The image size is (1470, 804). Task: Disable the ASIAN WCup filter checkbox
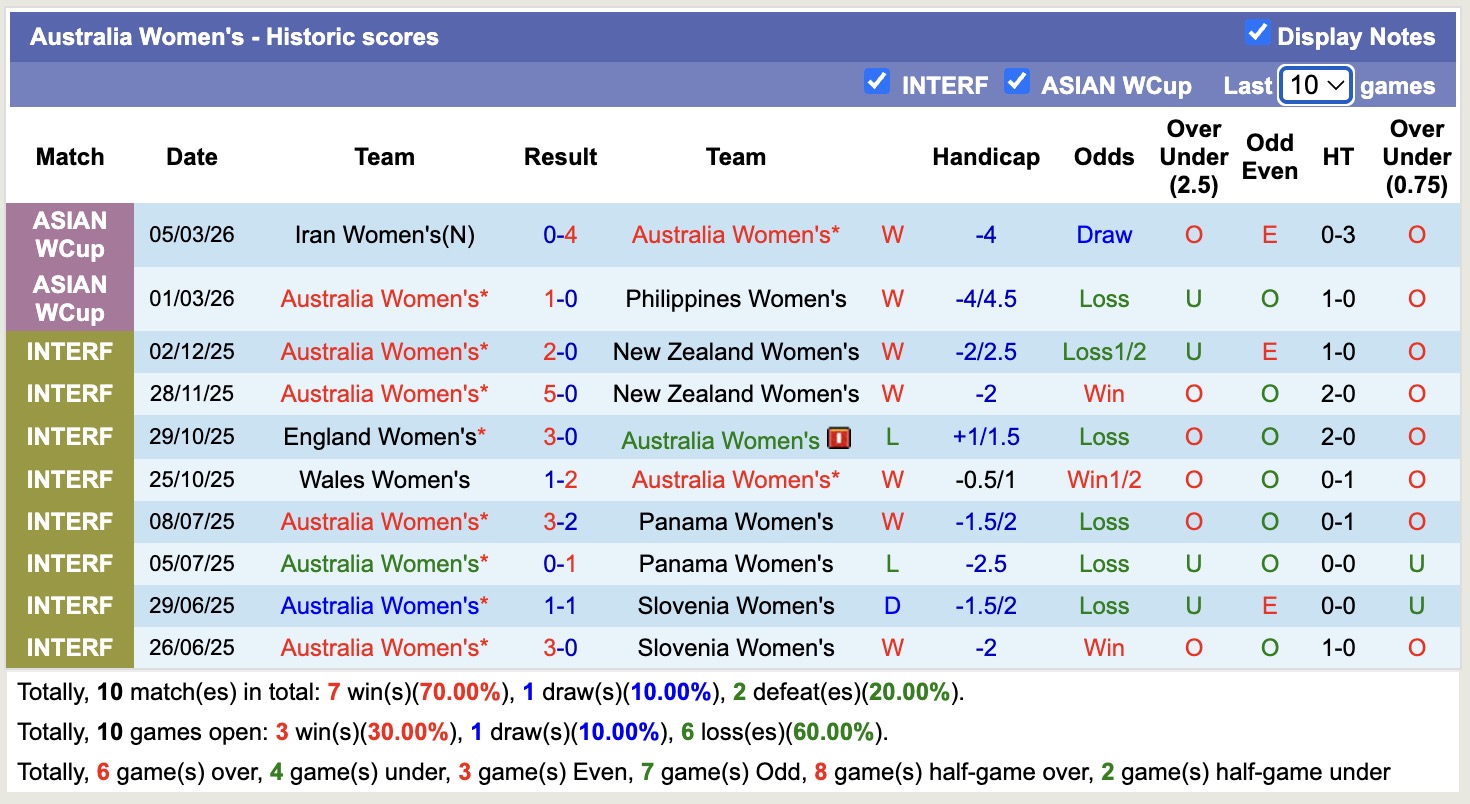point(1017,84)
